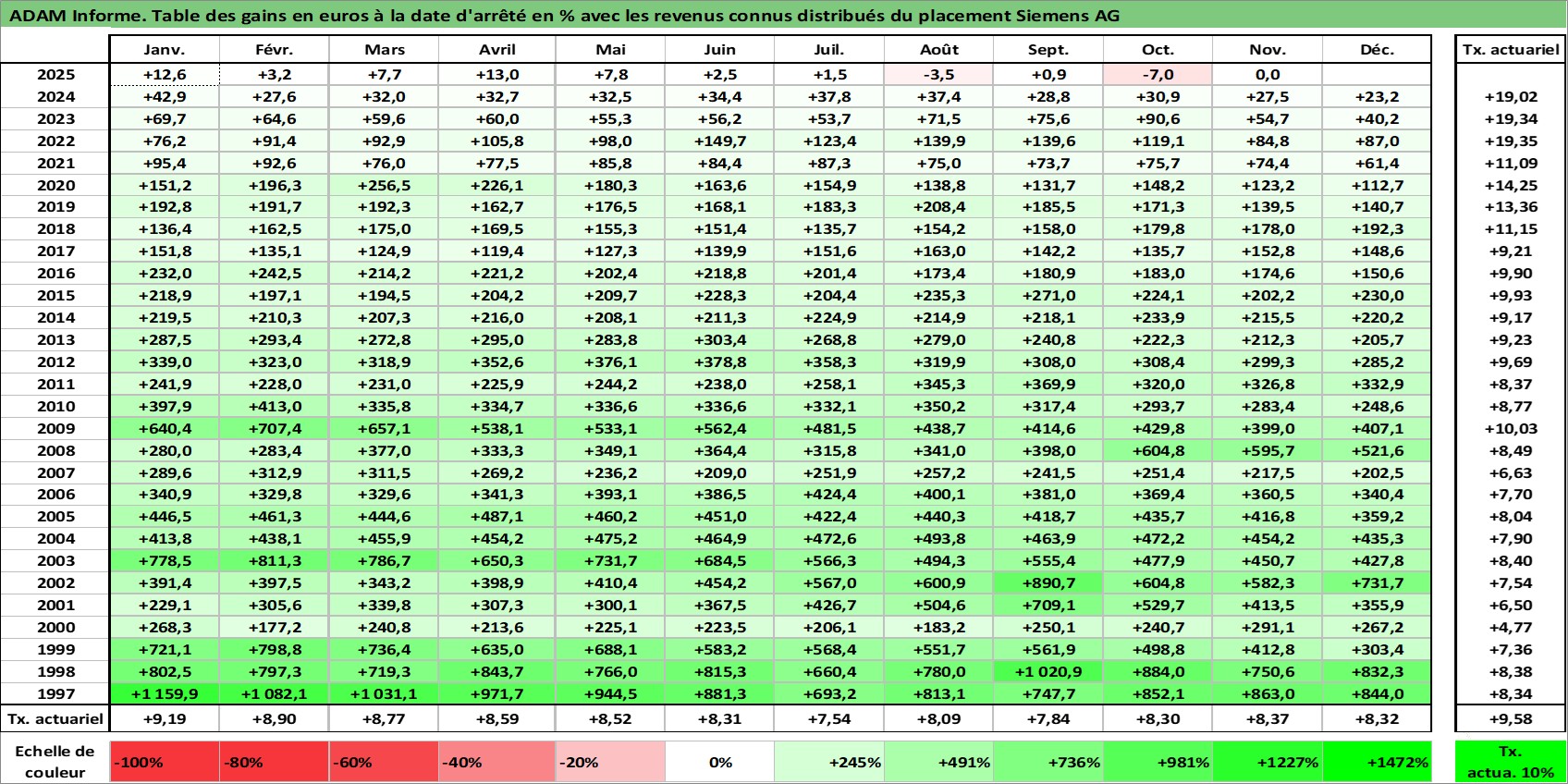The width and height of the screenshot is (1568, 784).
Task: Click the overall actuarial rate +9,58
Action: tap(1511, 718)
